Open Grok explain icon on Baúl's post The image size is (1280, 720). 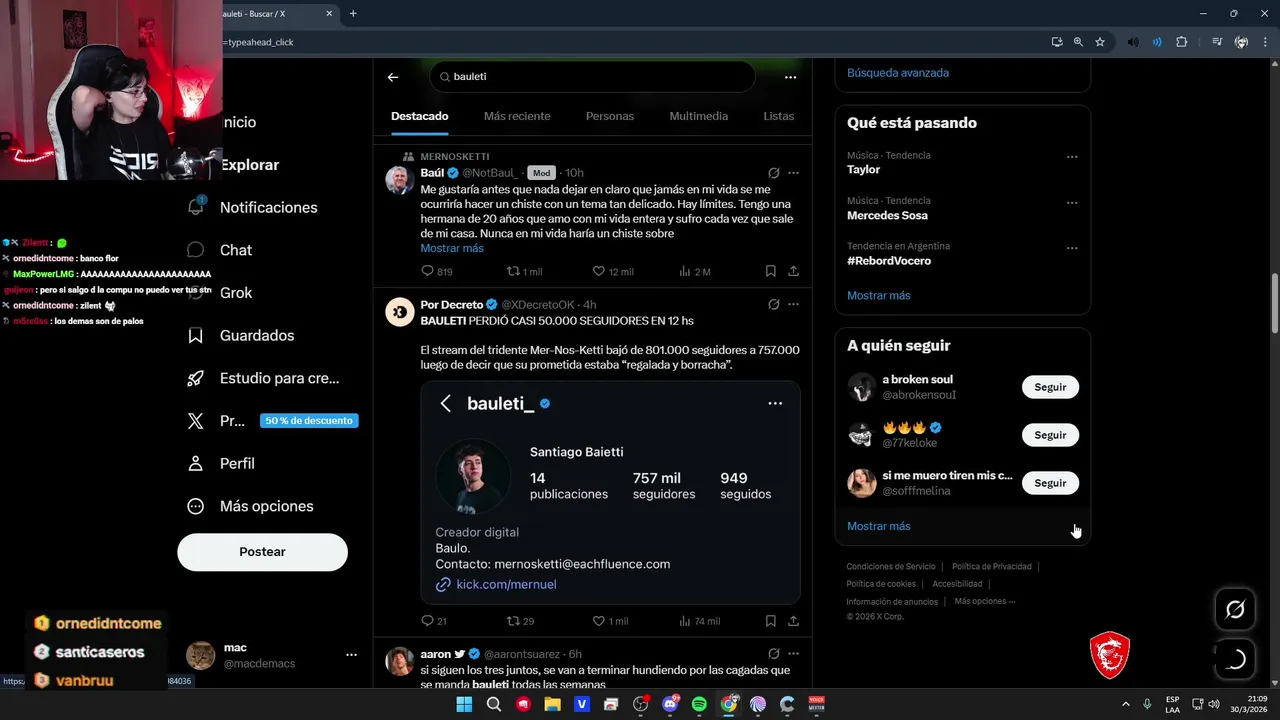tap(774, 173)
